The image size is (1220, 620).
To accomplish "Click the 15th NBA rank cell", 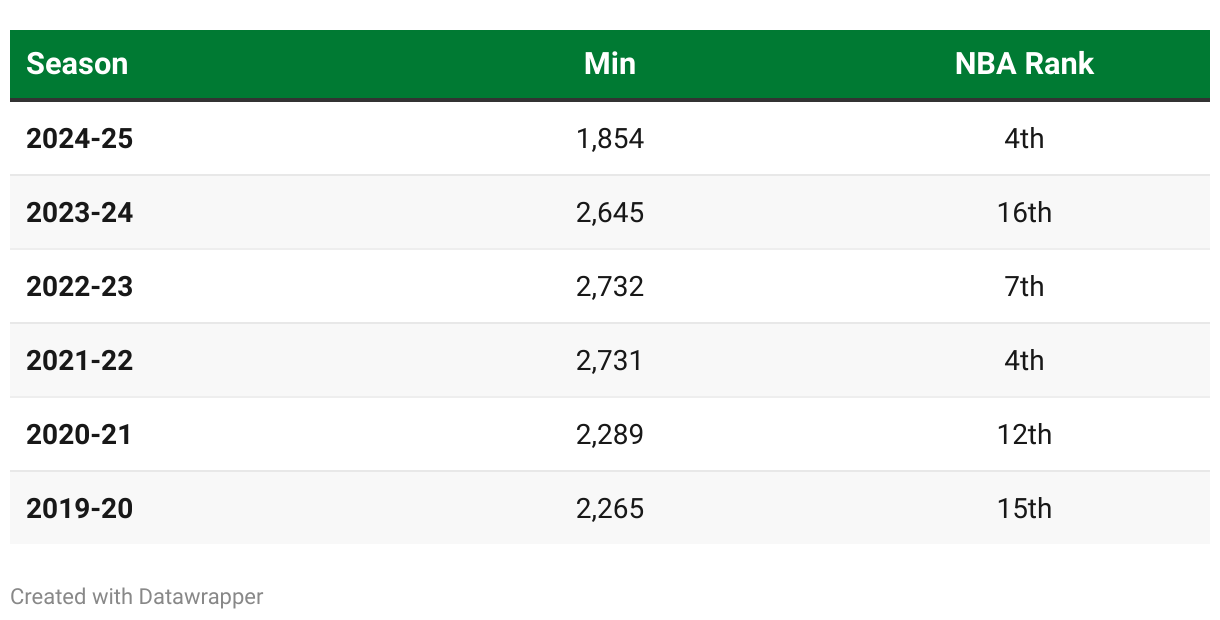I will pos(1024,509).
